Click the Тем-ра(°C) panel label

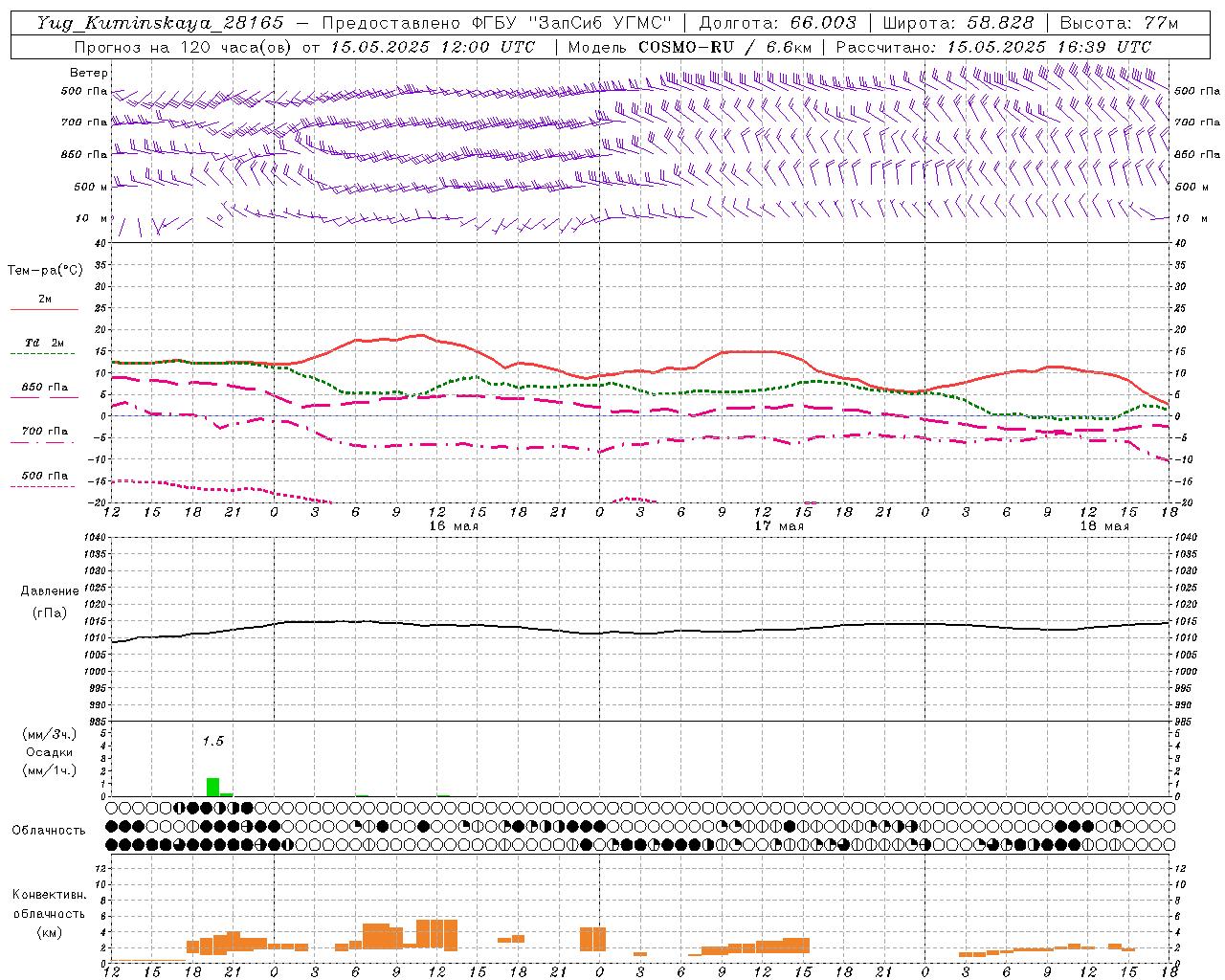[45, 271]
